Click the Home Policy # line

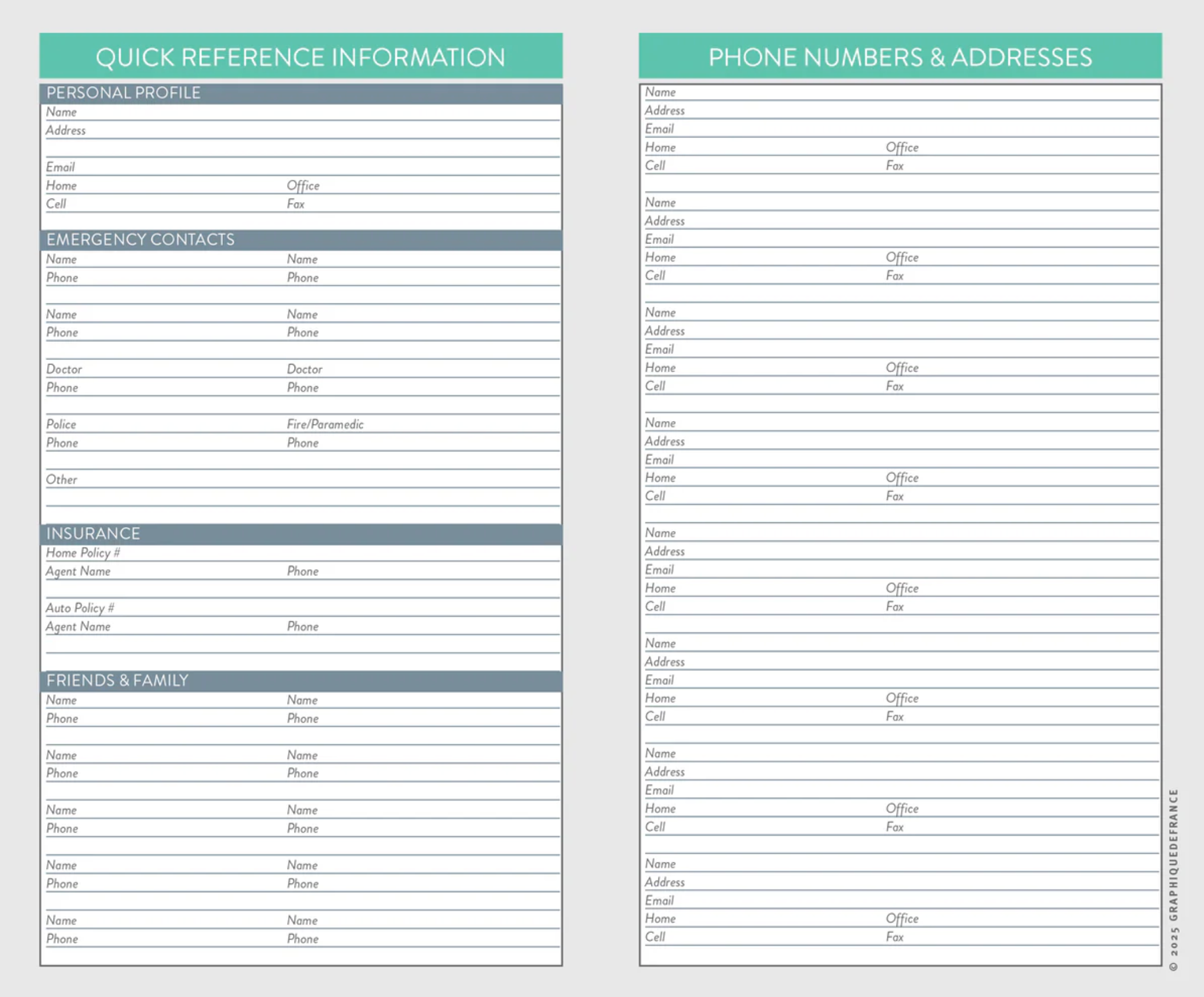tap(303, 553)
